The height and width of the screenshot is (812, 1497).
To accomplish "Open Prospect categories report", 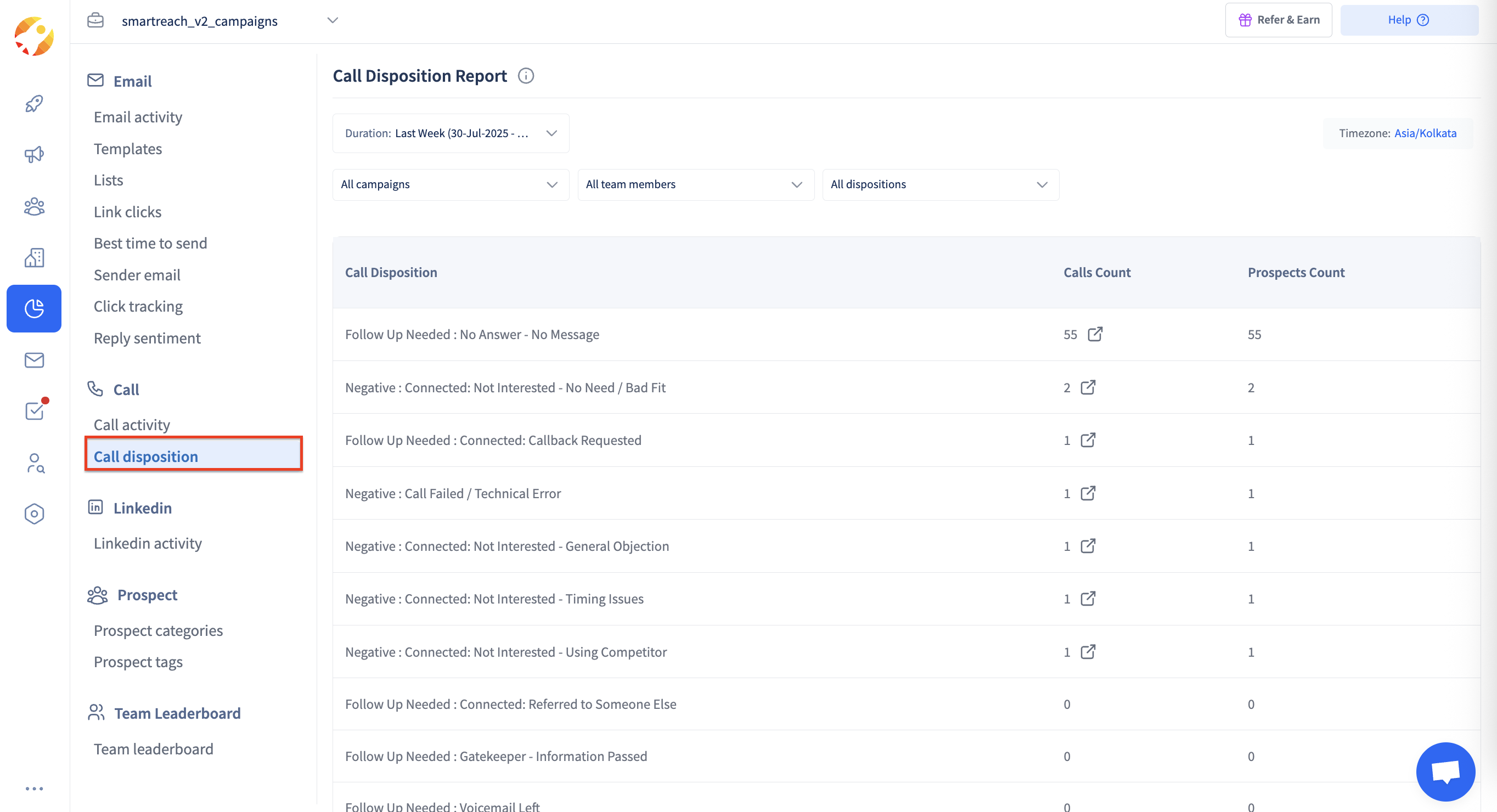I will coord(158,630).
